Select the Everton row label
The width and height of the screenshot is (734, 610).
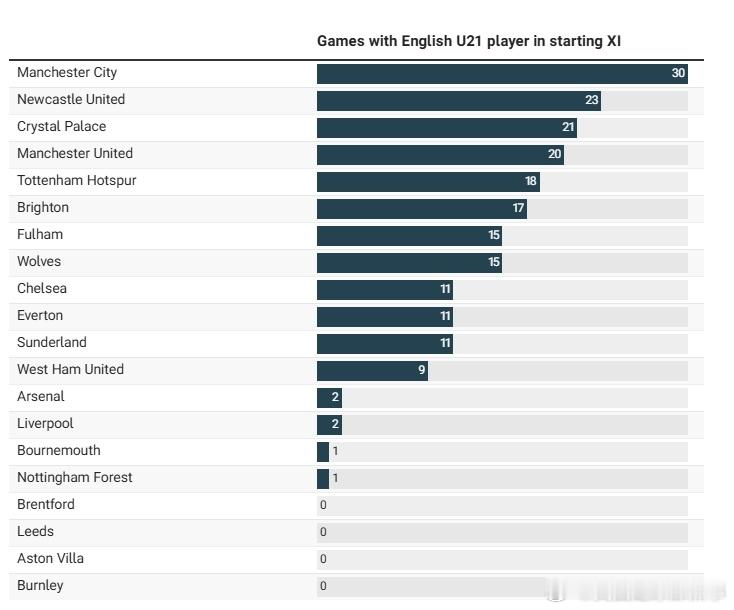click(40, 315)
